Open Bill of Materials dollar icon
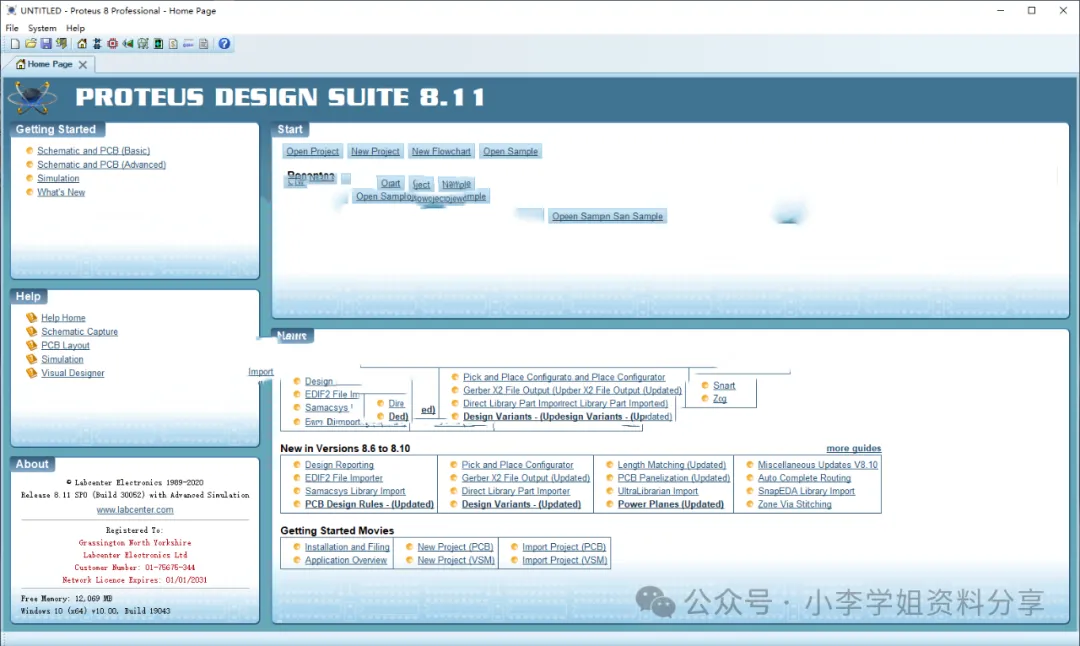 click(173, 43)
